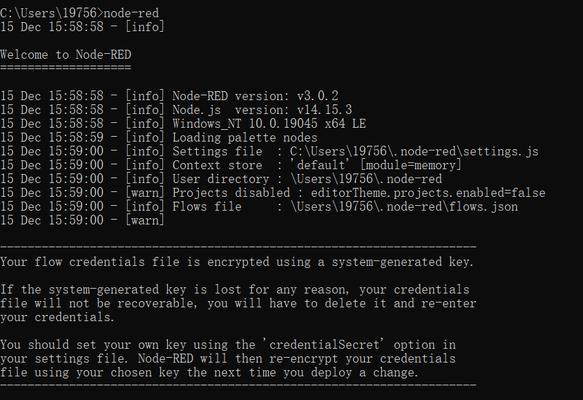Click the Windows_NT 10.0.19045 x64 LE line
The image size is (583, 400).
coord(183,123)
